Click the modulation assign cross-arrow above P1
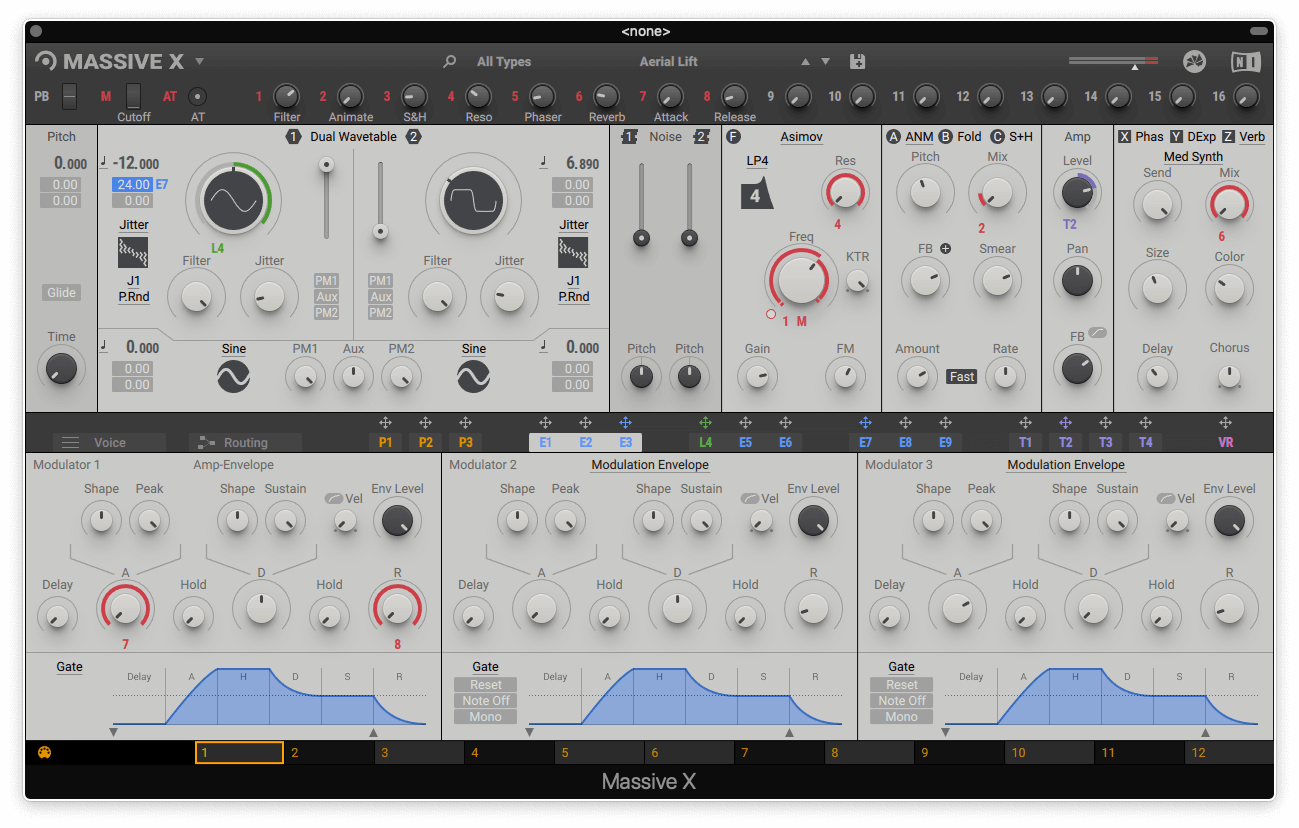The height and width of the screenshot is (828, 1299). click(385, 423)
